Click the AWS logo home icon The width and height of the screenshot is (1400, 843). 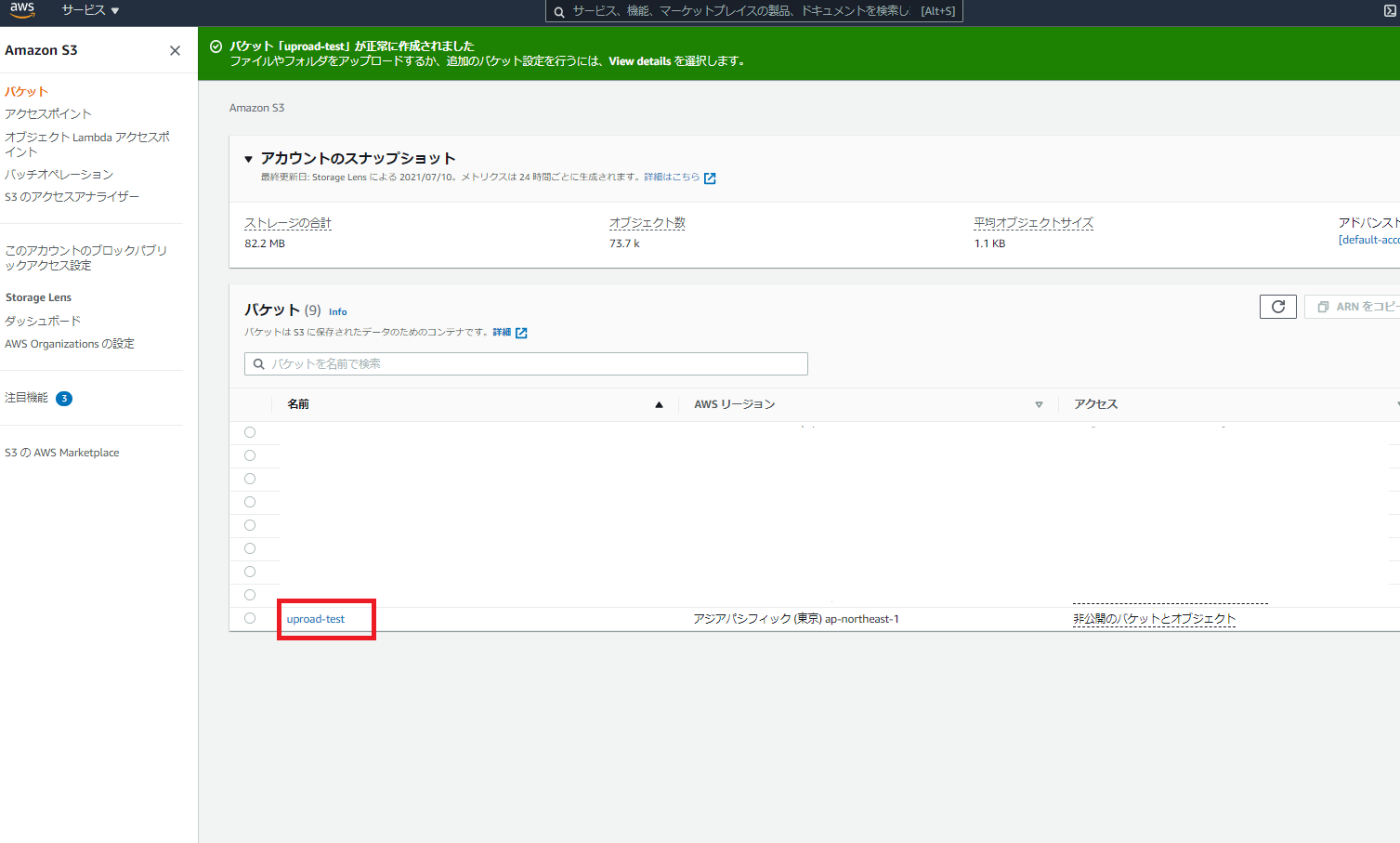(x=22, y=9)
